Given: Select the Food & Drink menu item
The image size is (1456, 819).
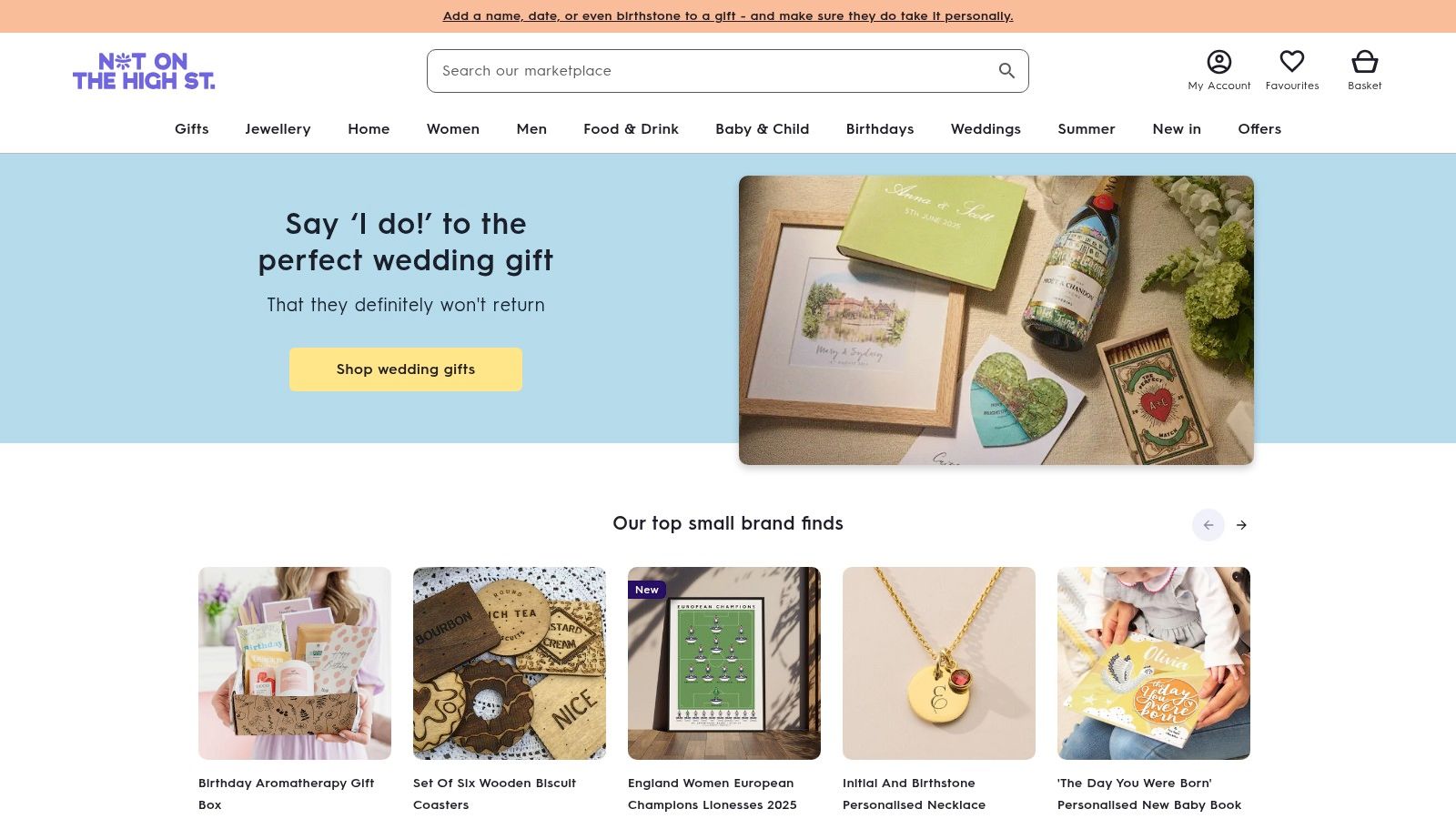Looking at the screenshot, I should (x=631, y=129).
